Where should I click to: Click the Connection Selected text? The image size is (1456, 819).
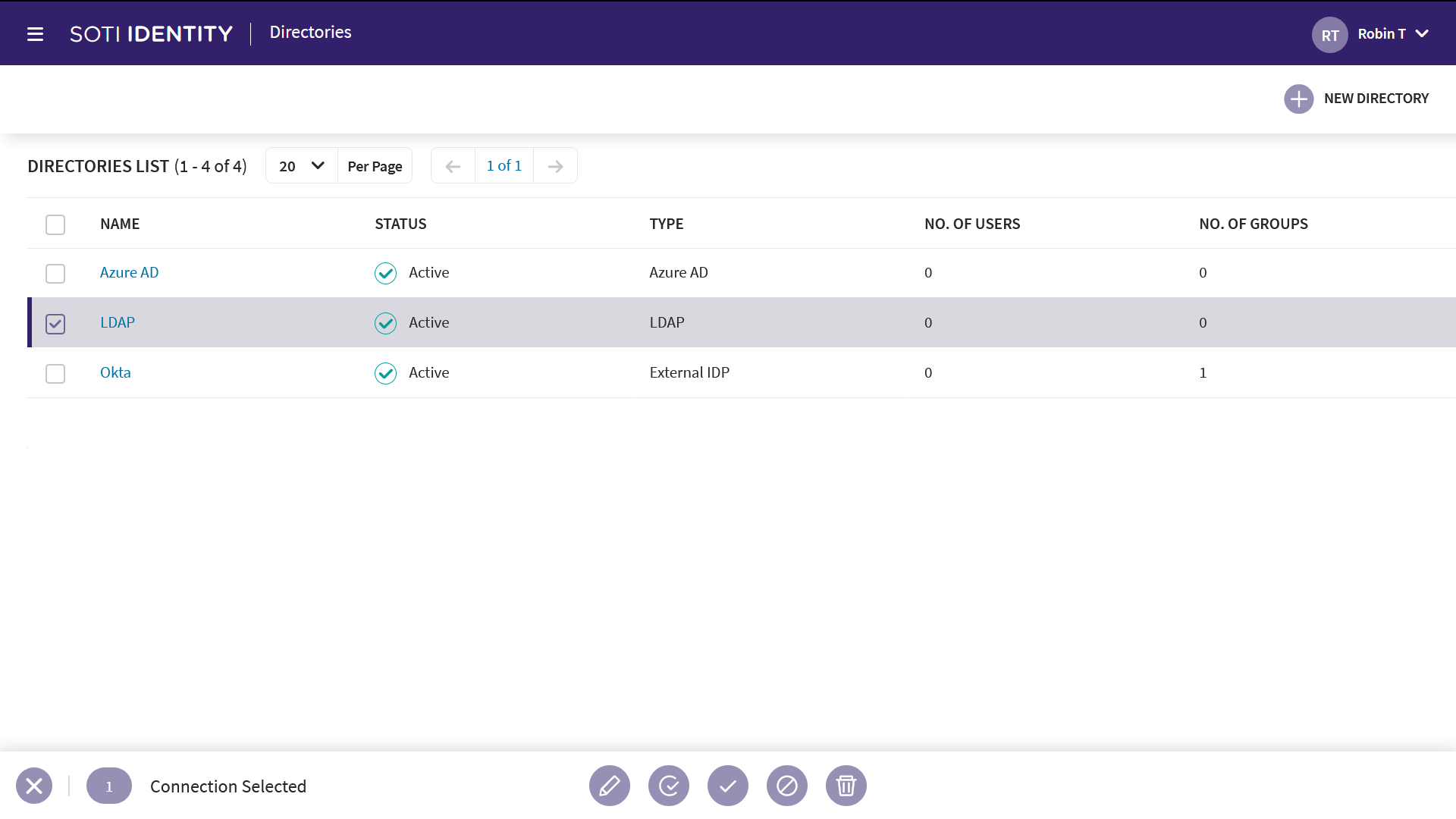[228, 786]
